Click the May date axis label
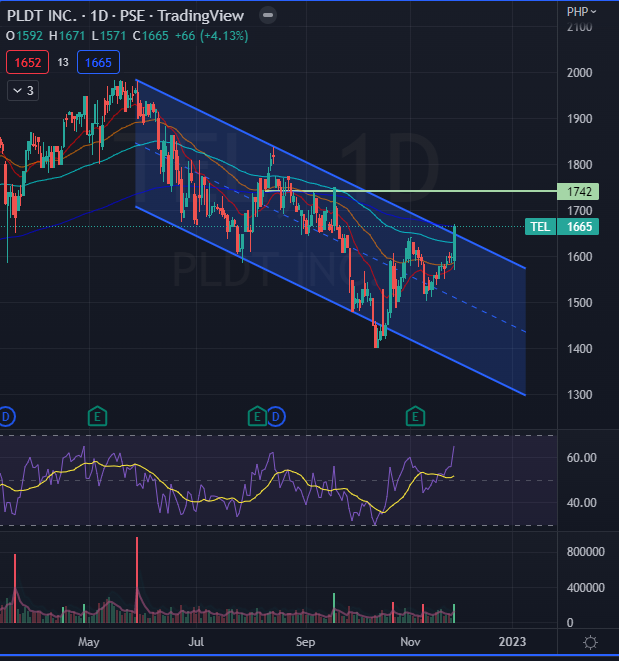This screenshot has height=661, width=619. [89, 642]
